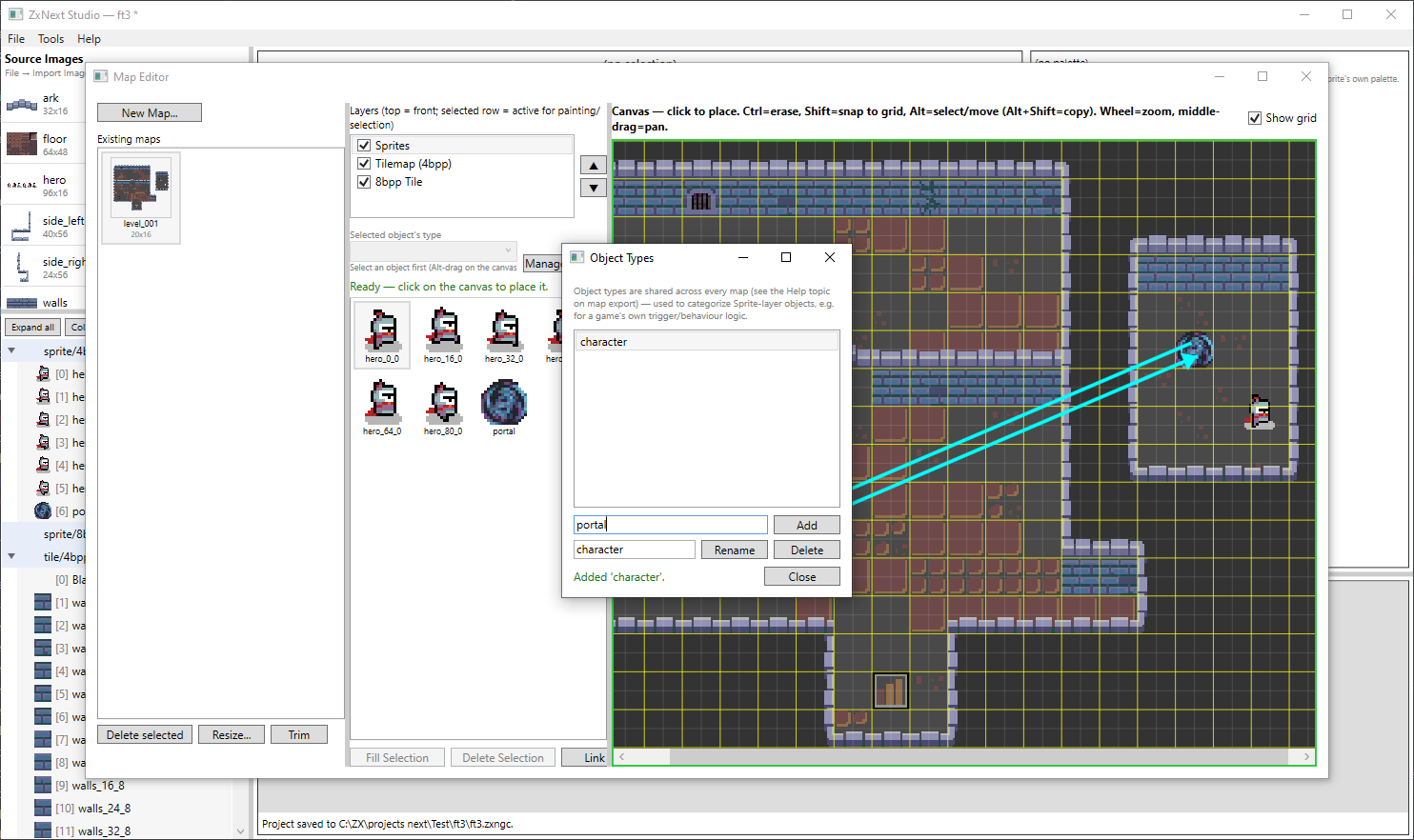Select the hero_64_0 sprite in the palette
Image resolution: width=1414 pixels, height=840 pixels.
tap(382, 407)
